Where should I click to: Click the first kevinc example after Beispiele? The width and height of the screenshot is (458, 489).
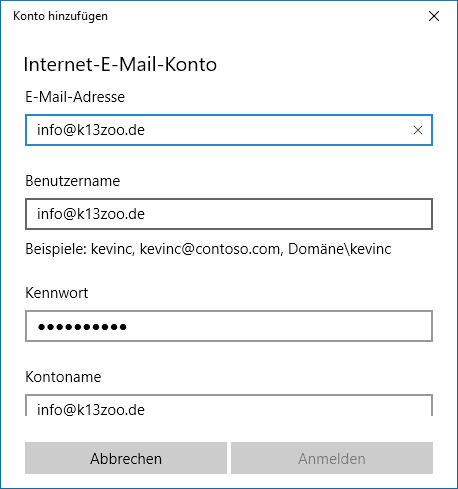click(x=113, y=249)
